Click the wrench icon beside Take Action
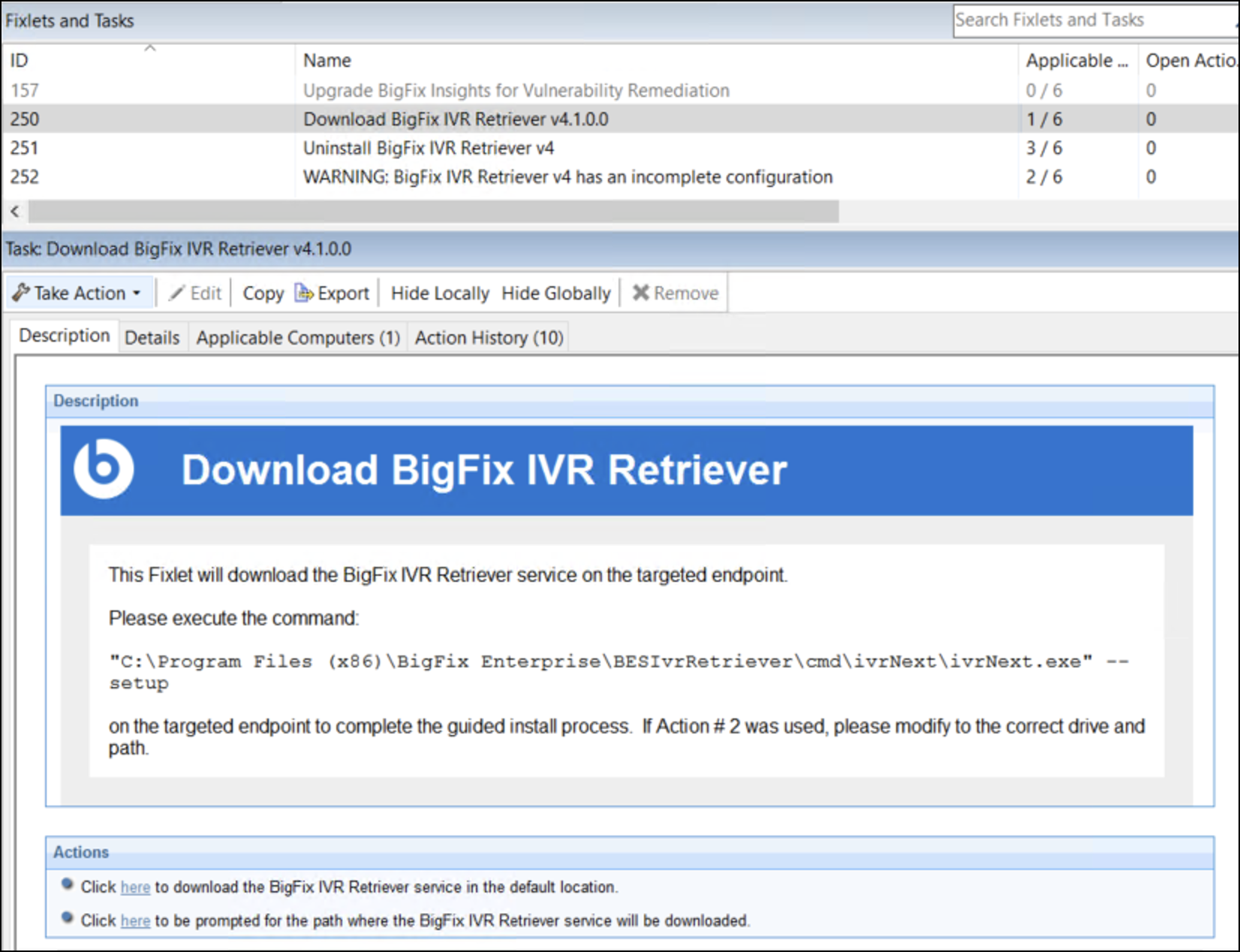This screenshot has height=952, width=1240. click(21, 292)
